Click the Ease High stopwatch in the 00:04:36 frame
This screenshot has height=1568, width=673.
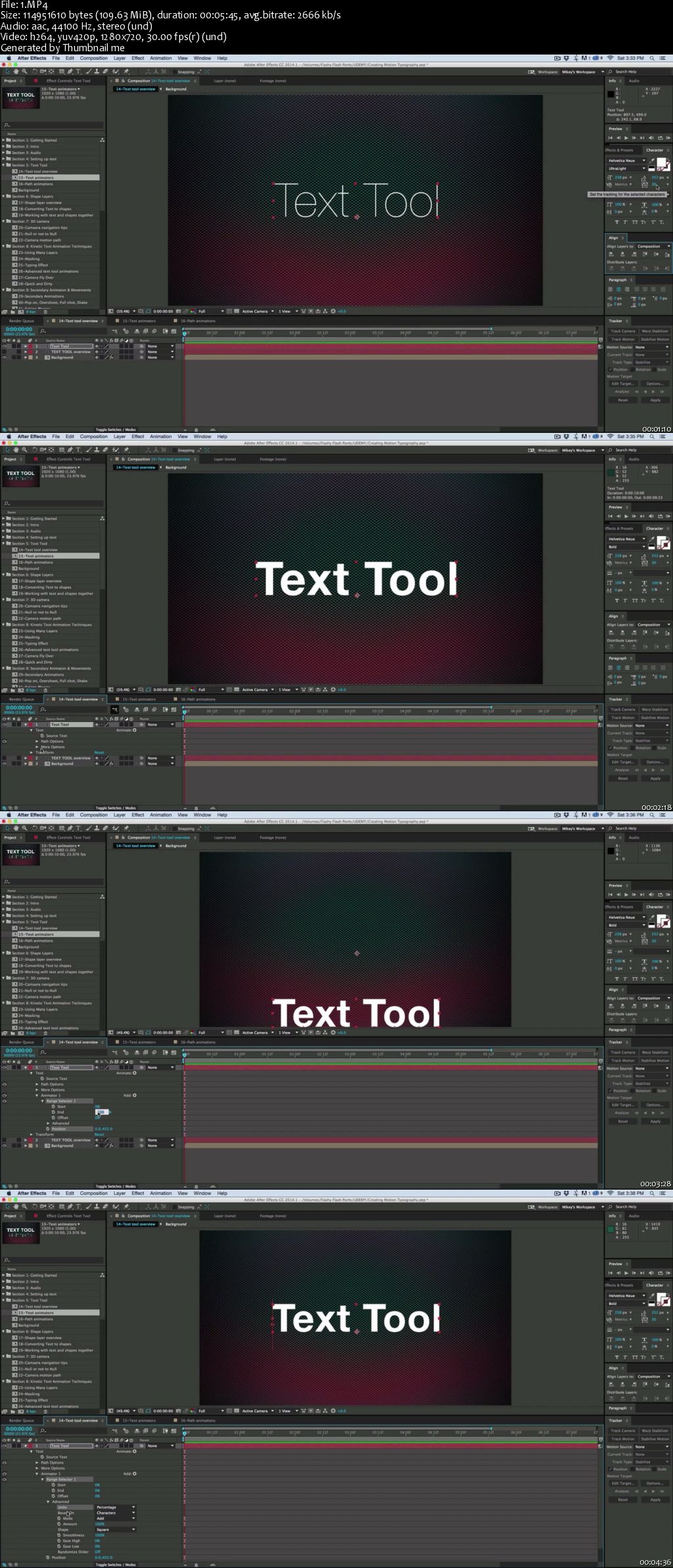point(59,1540)
